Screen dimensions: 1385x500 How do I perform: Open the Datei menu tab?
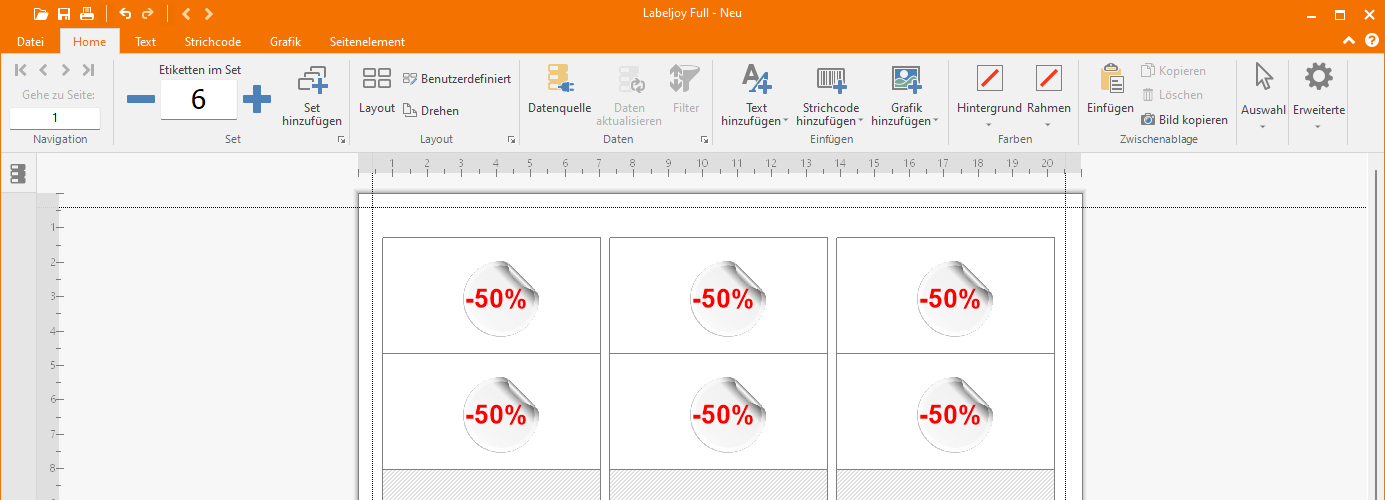click(x=30, y=42)
